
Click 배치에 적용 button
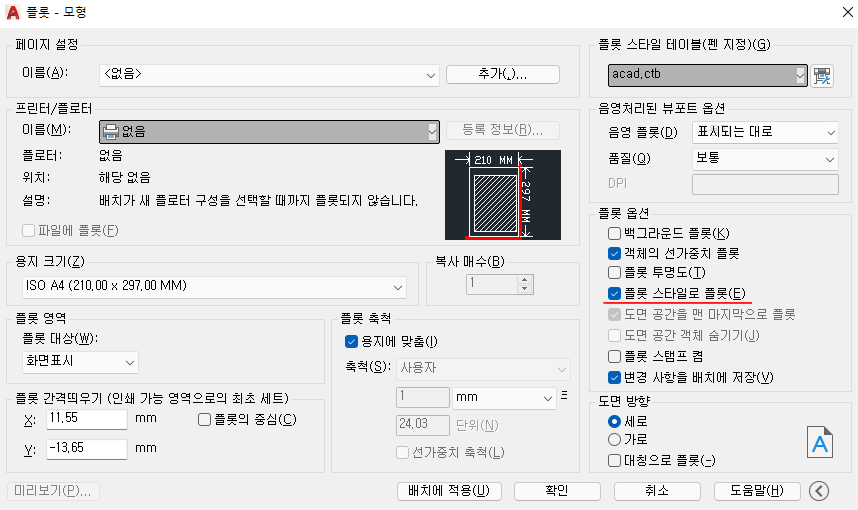pos(449,491)
